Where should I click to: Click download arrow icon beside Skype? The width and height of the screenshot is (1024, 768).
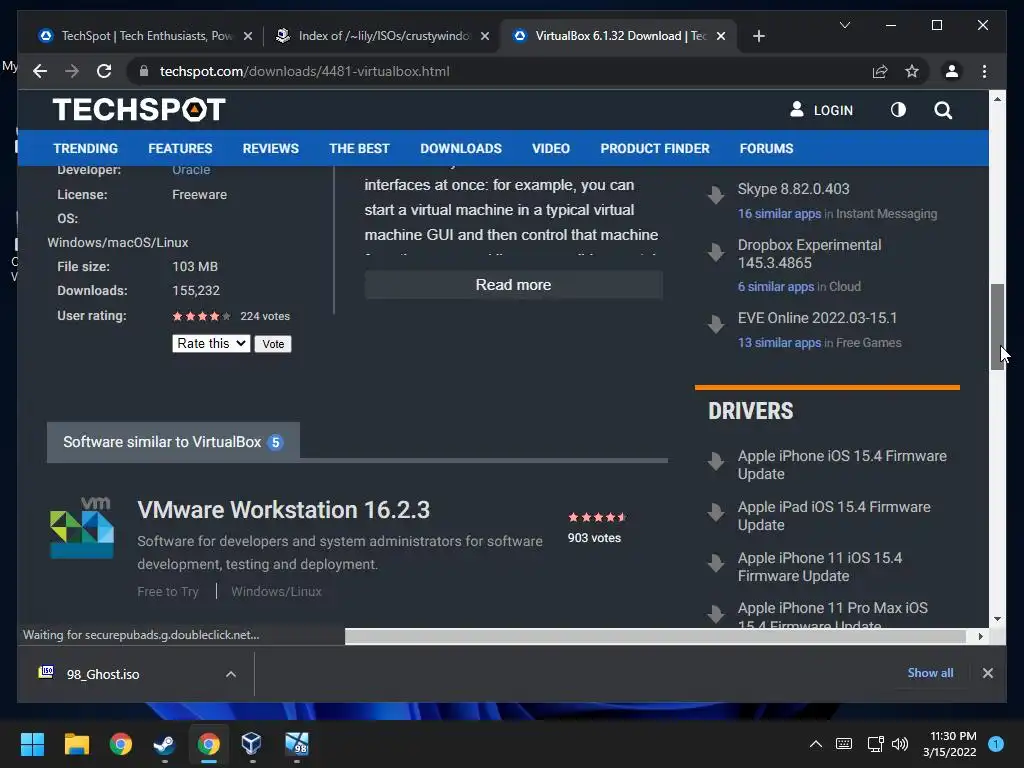(716, 194)
